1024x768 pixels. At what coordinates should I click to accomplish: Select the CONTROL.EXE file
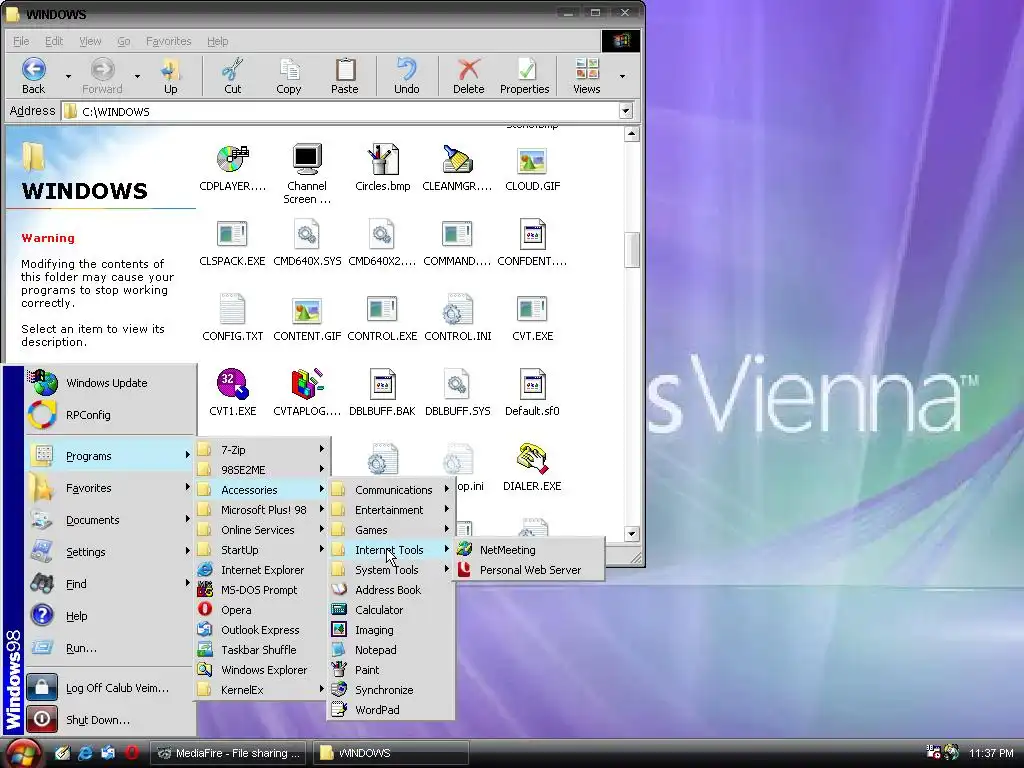pos(382,318)
